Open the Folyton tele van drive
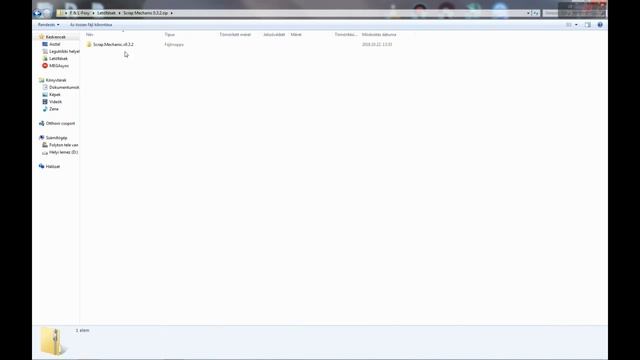640x360 pixels. click(63, 145)
